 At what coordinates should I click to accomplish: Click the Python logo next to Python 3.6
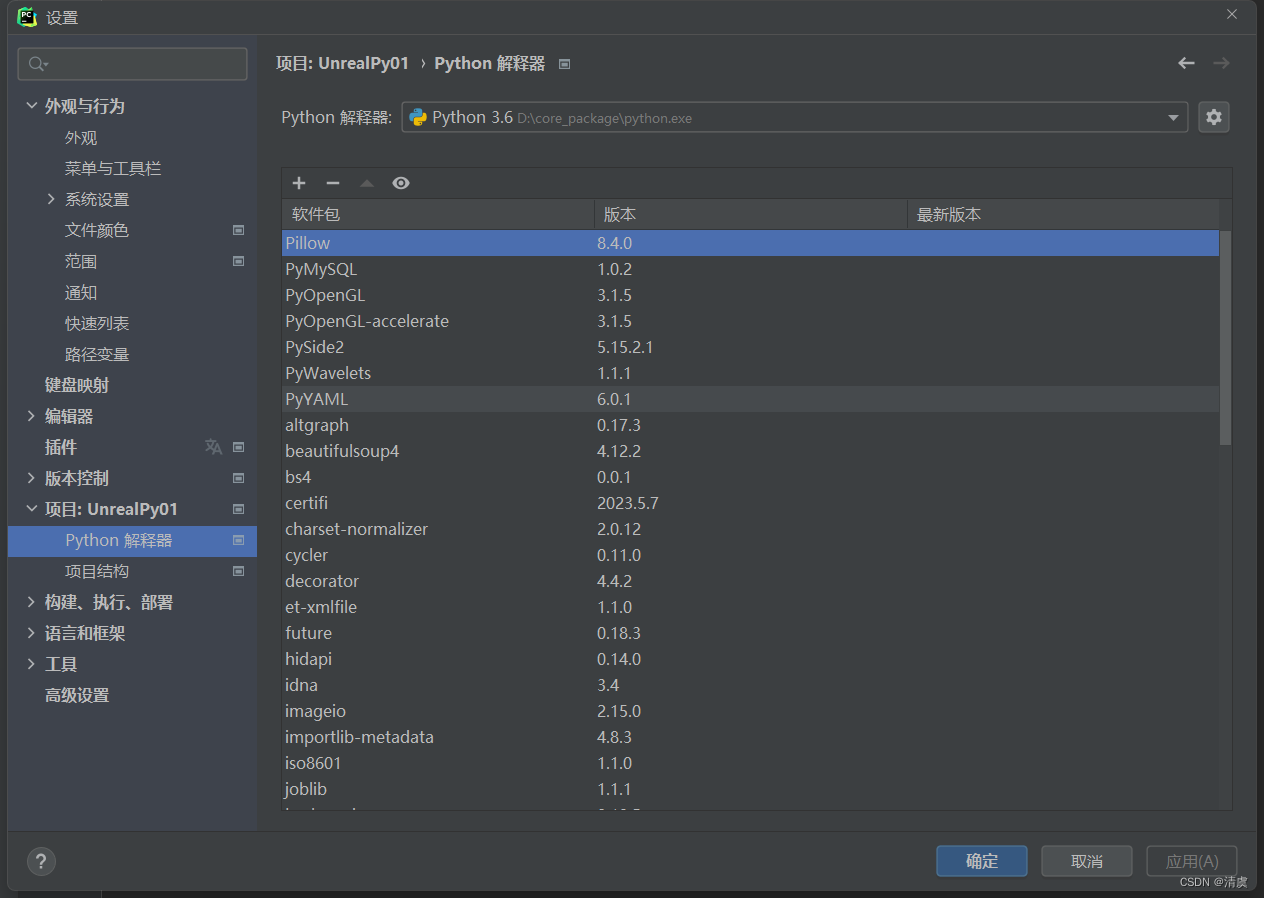[419, 117]
